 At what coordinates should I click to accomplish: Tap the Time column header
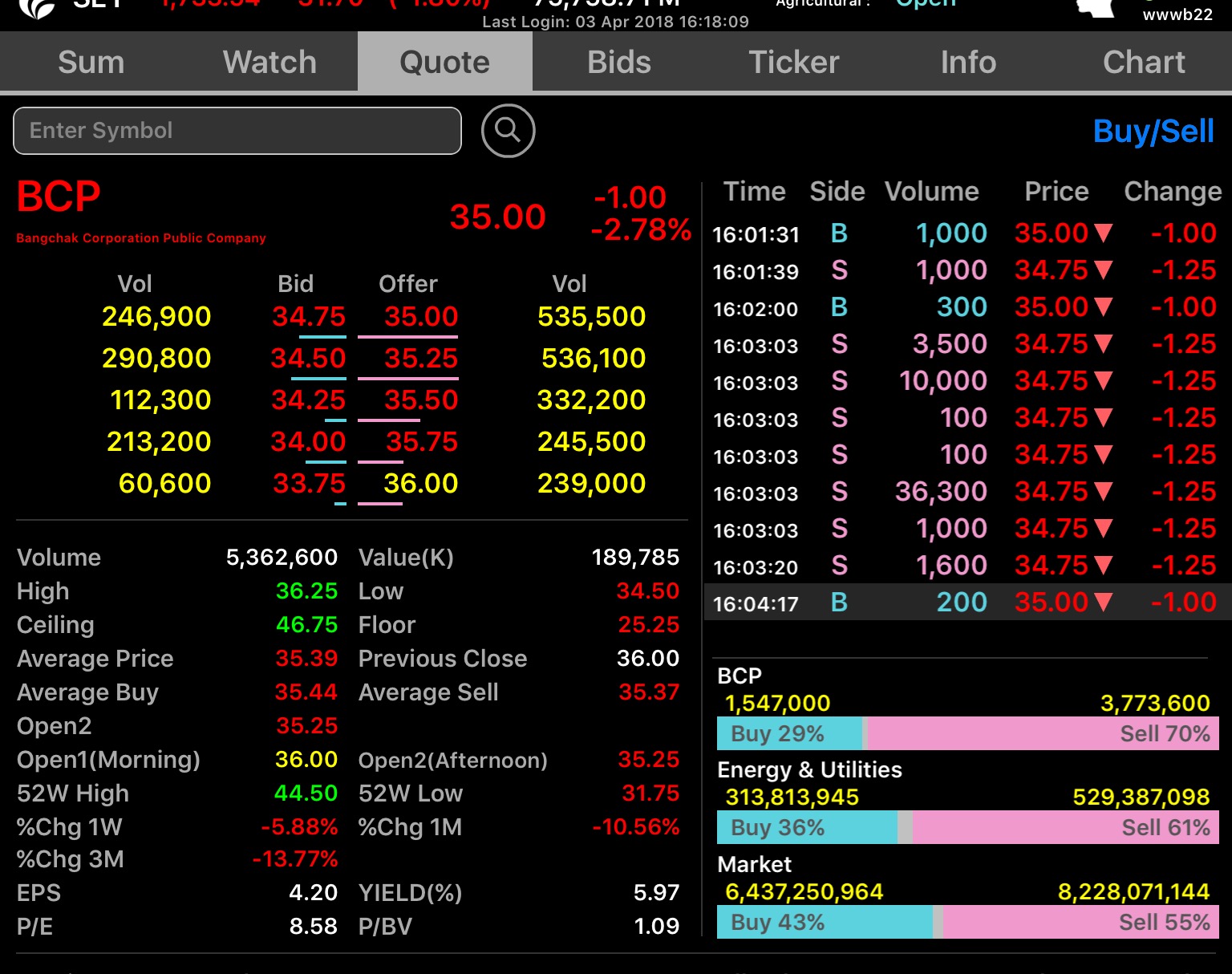(x=754, y=191)
